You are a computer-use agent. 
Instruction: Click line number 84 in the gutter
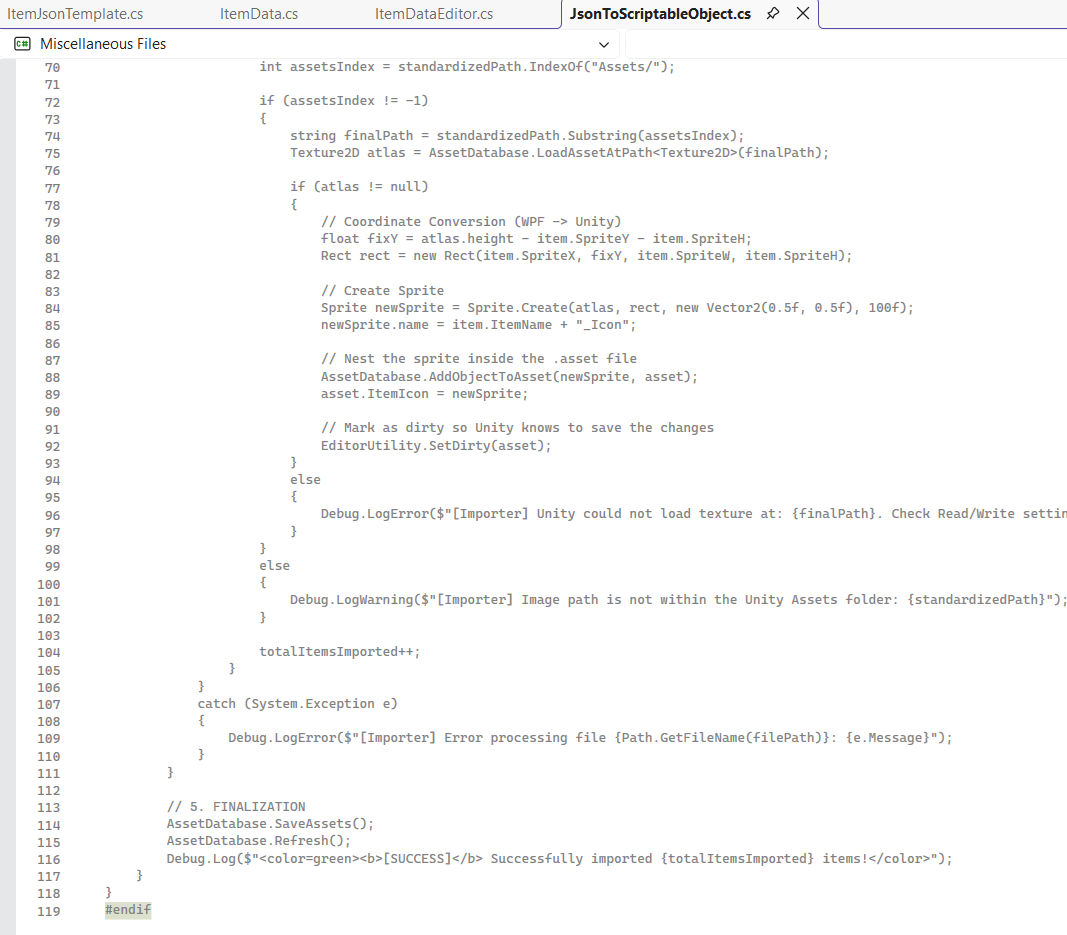[52, 308]
